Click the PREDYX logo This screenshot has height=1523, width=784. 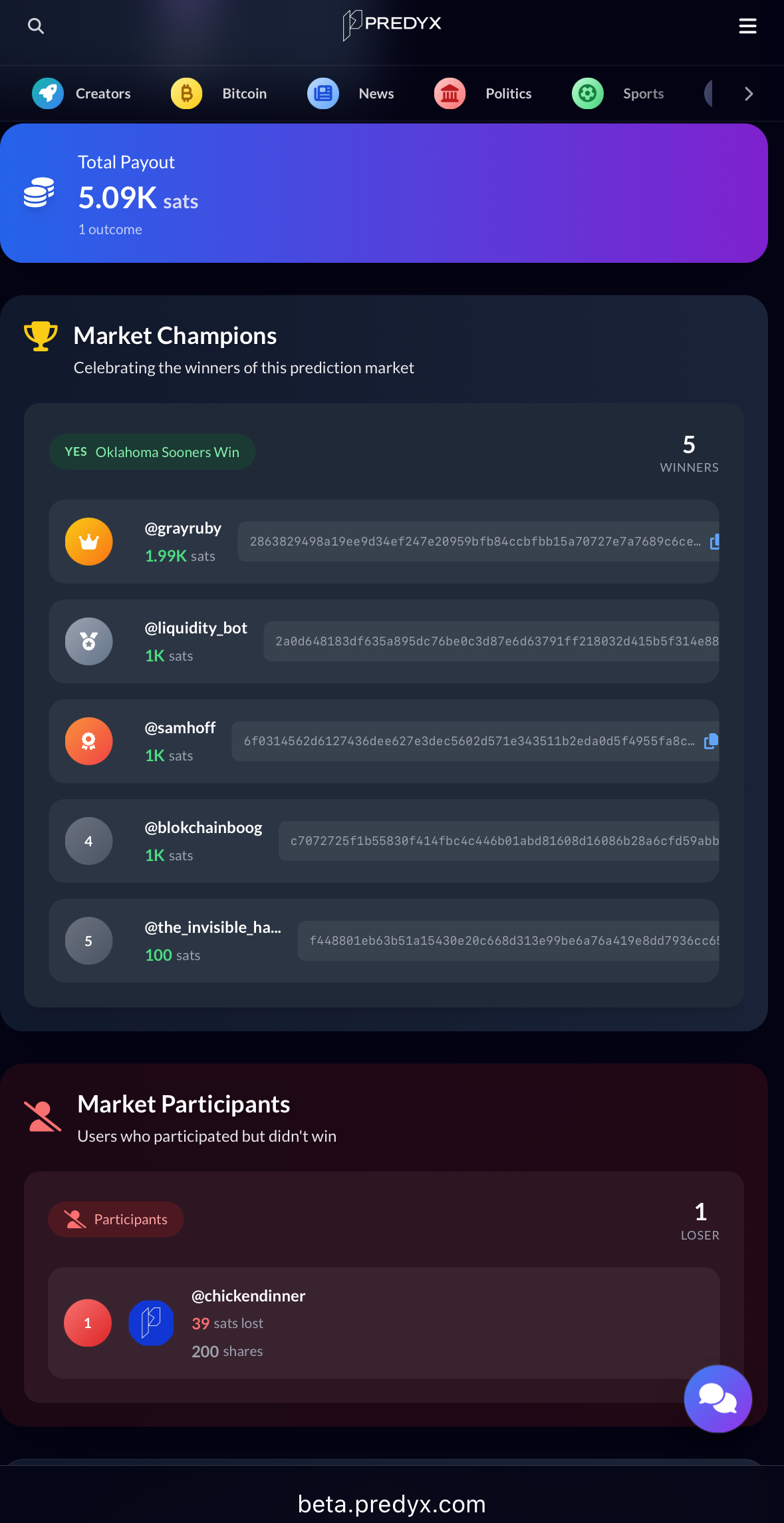click(392, 25)
